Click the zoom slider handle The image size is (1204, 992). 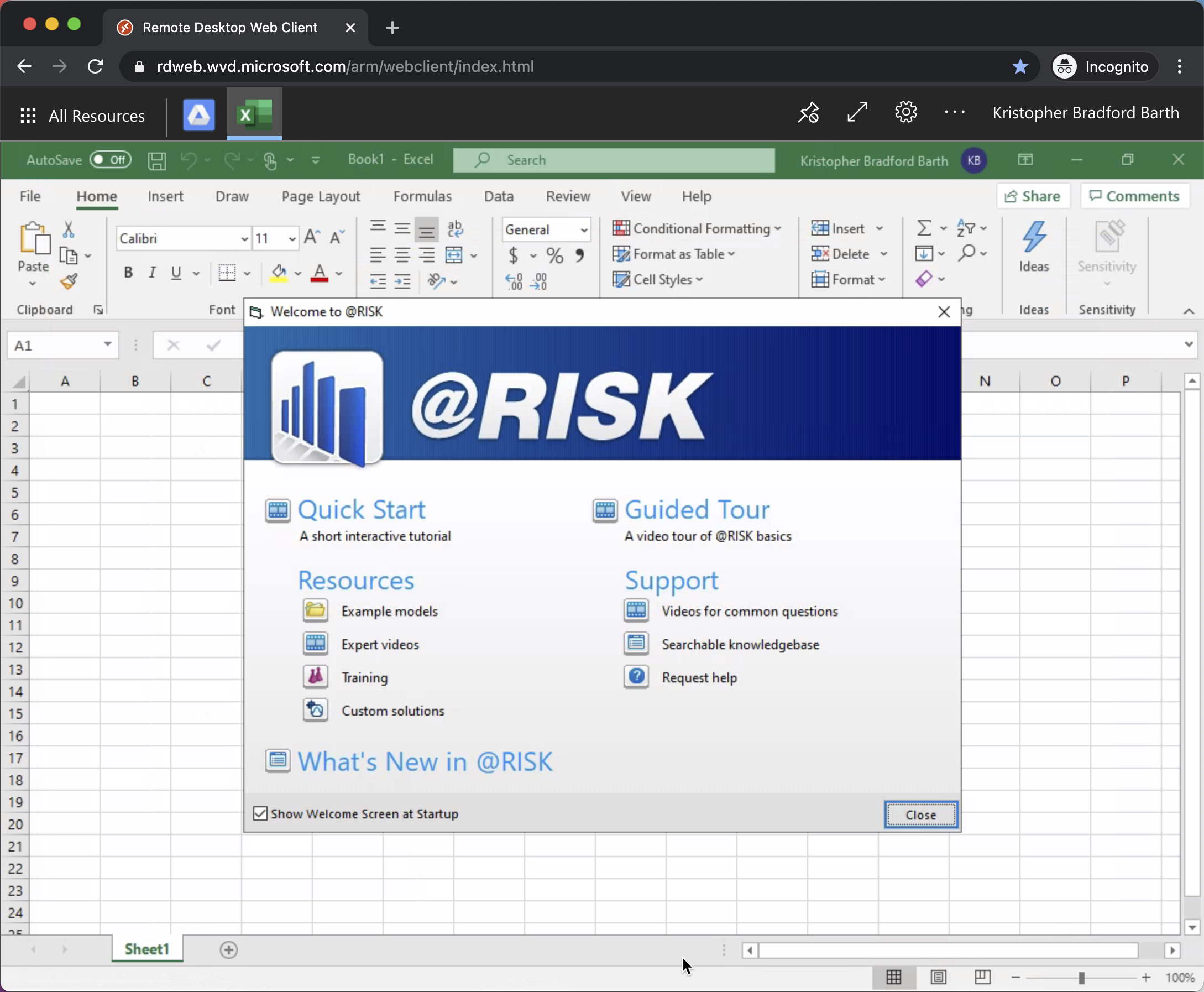1081,978
